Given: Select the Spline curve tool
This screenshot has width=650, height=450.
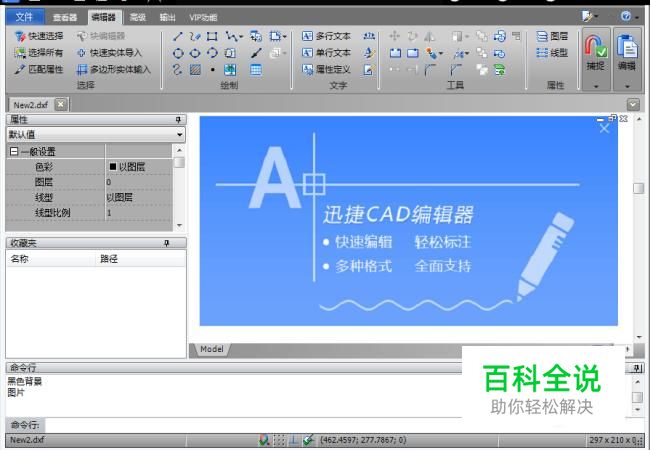Looking at the screenshot, I should [177, 70].
